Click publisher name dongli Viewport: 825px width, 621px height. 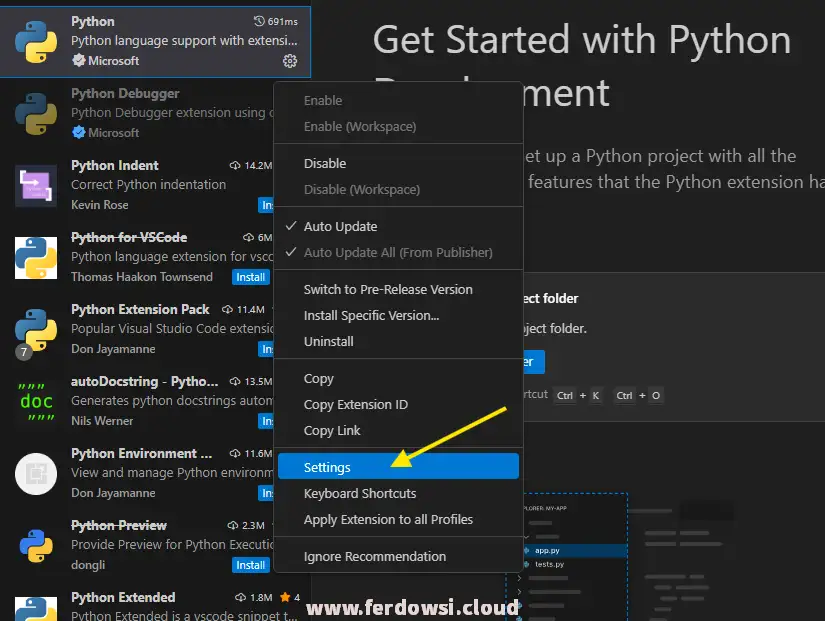coord(88,565)
